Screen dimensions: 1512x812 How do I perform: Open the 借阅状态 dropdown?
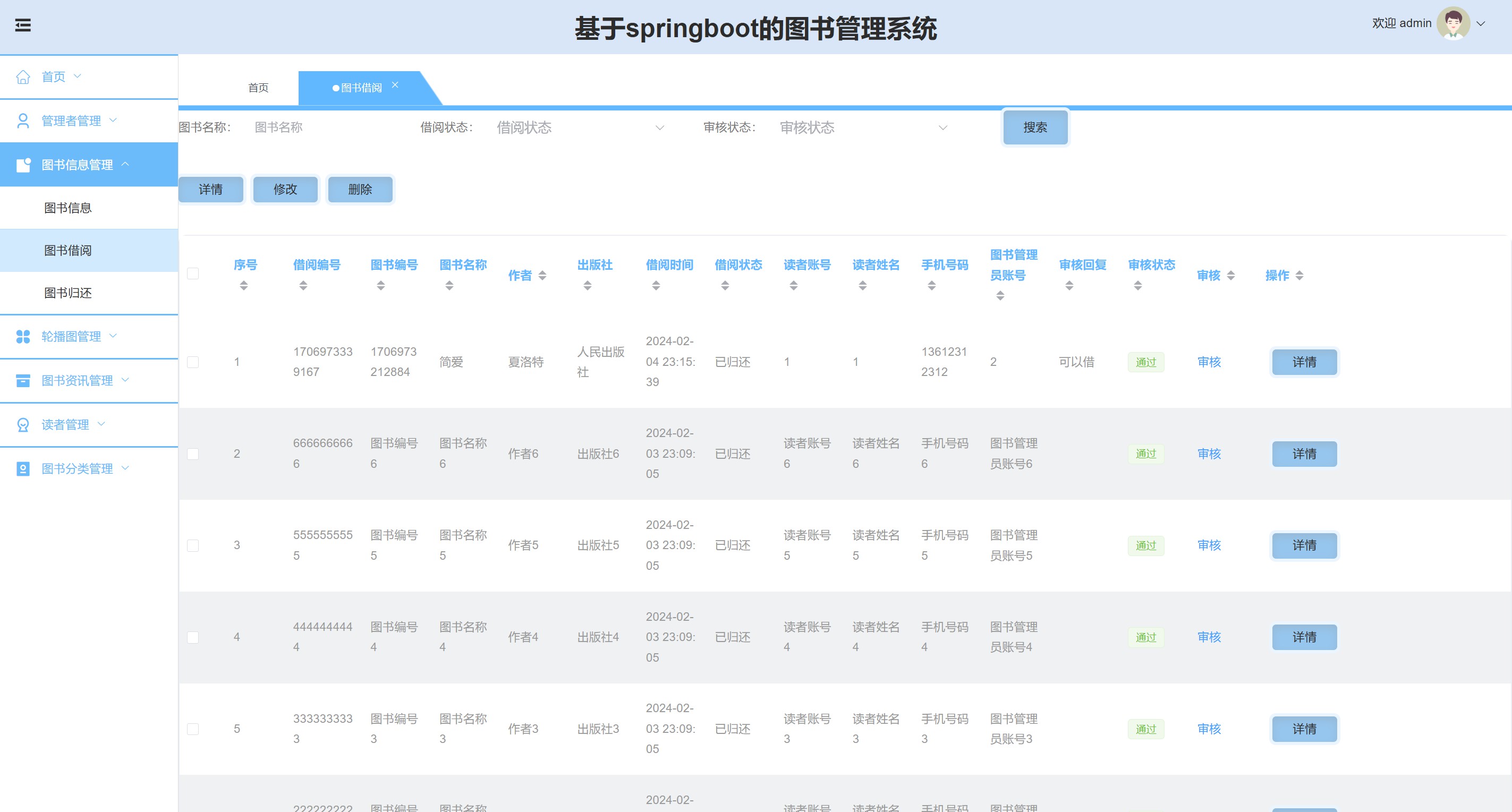click(x=580, y=127)
